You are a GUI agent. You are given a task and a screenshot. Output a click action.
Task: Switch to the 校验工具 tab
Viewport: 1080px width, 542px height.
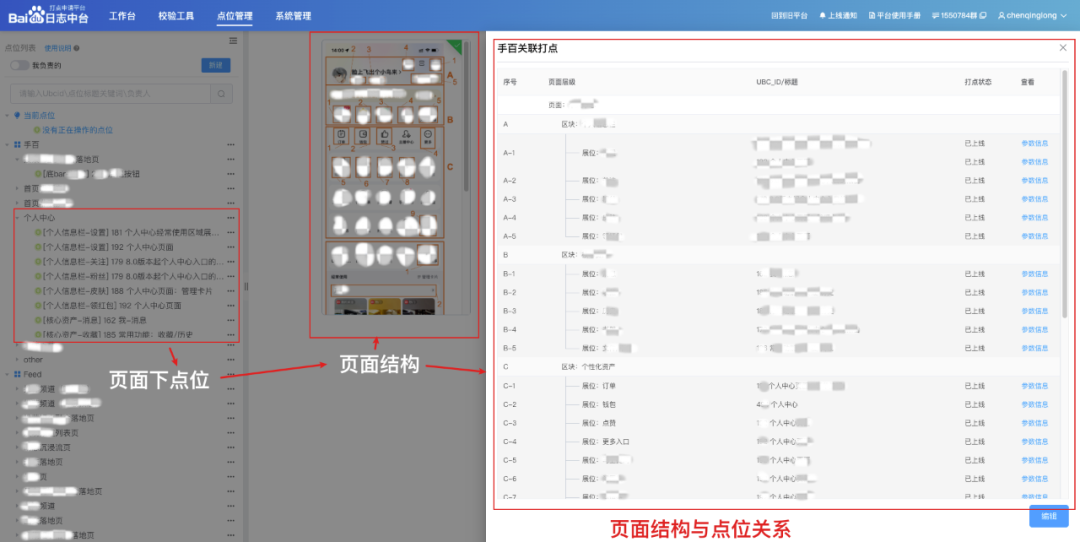click(x=176, y=16)
